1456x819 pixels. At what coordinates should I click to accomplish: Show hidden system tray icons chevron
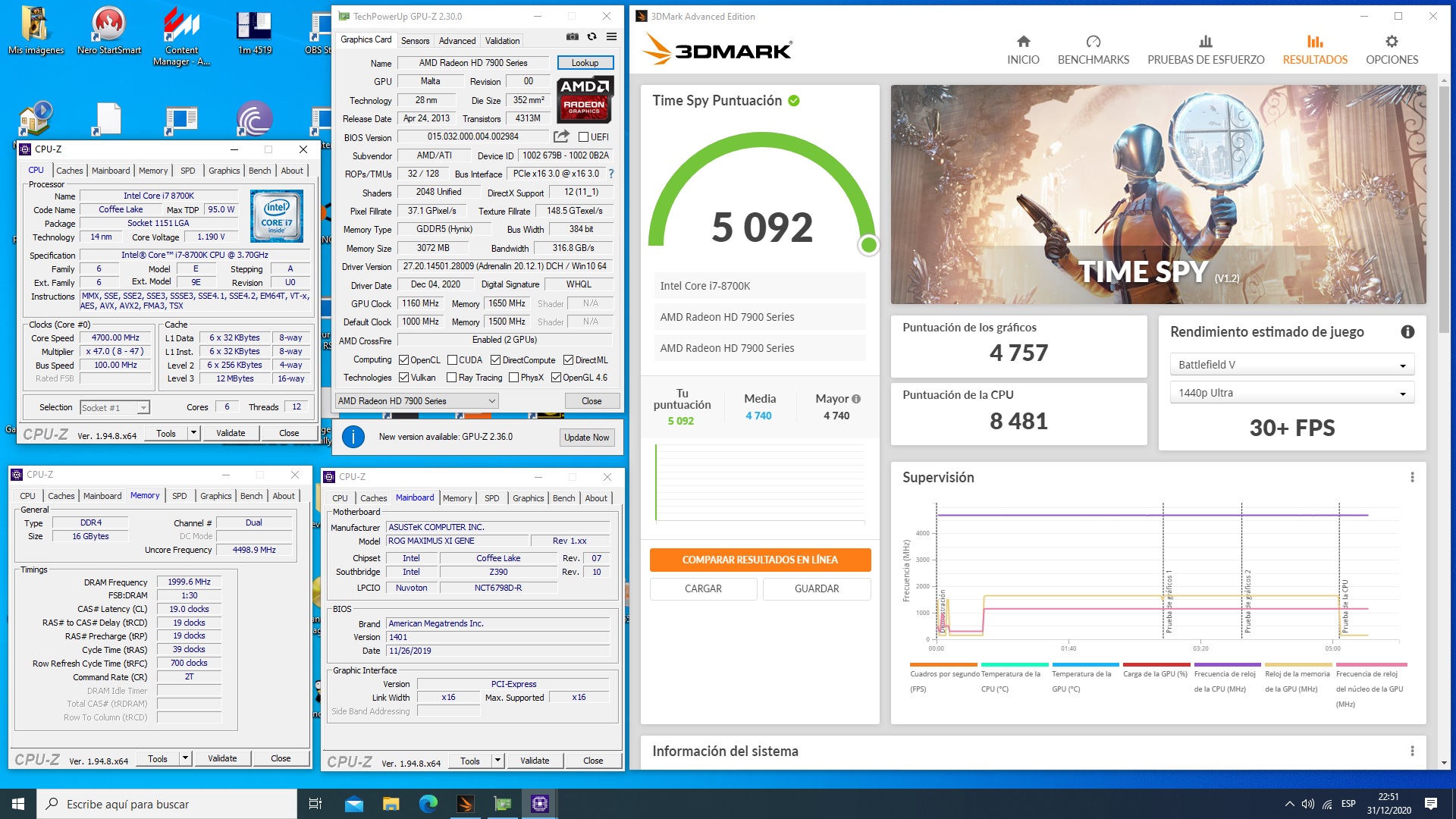pos(1289,804)
